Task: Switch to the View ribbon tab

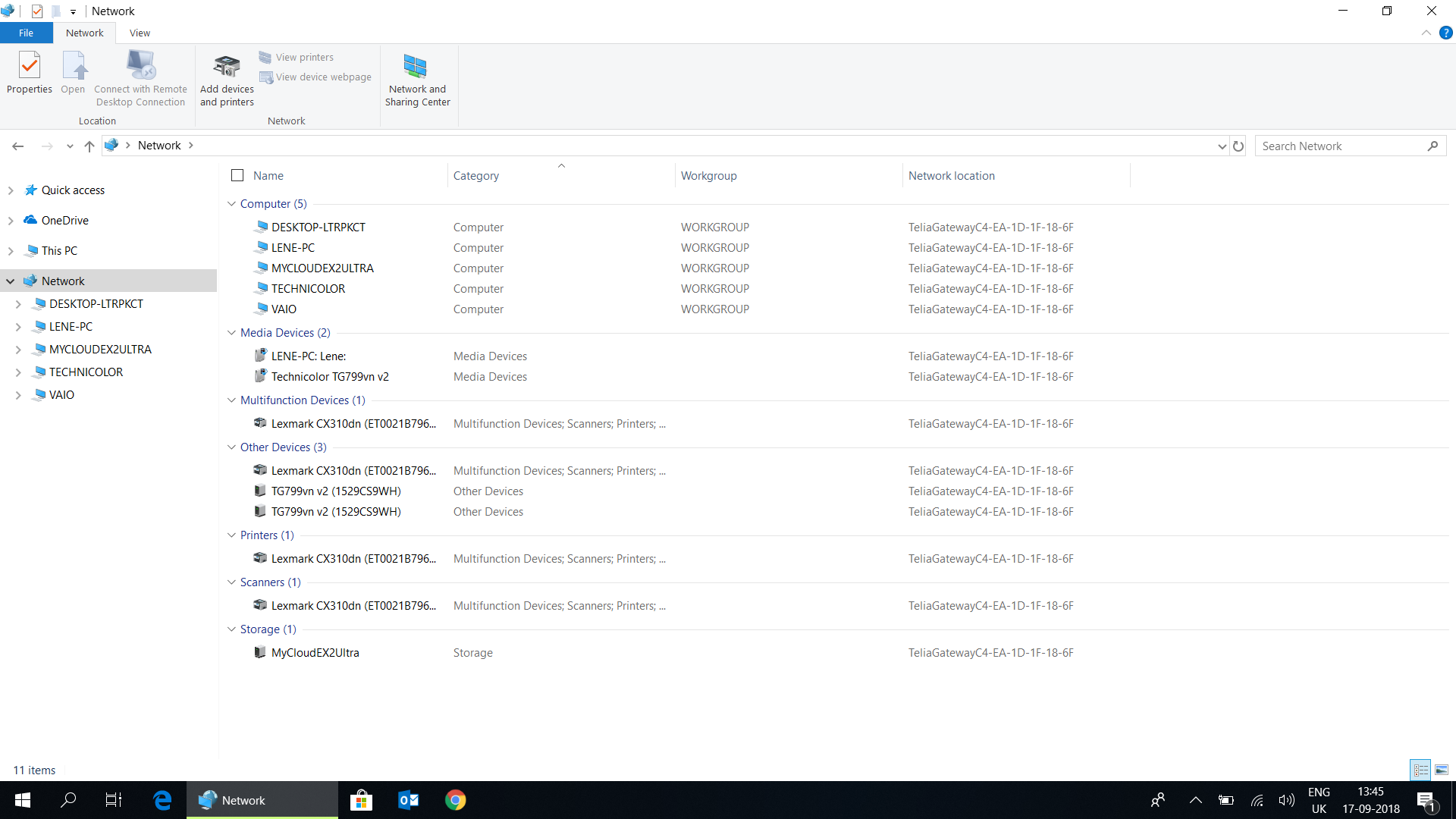Action: [140, 33]
